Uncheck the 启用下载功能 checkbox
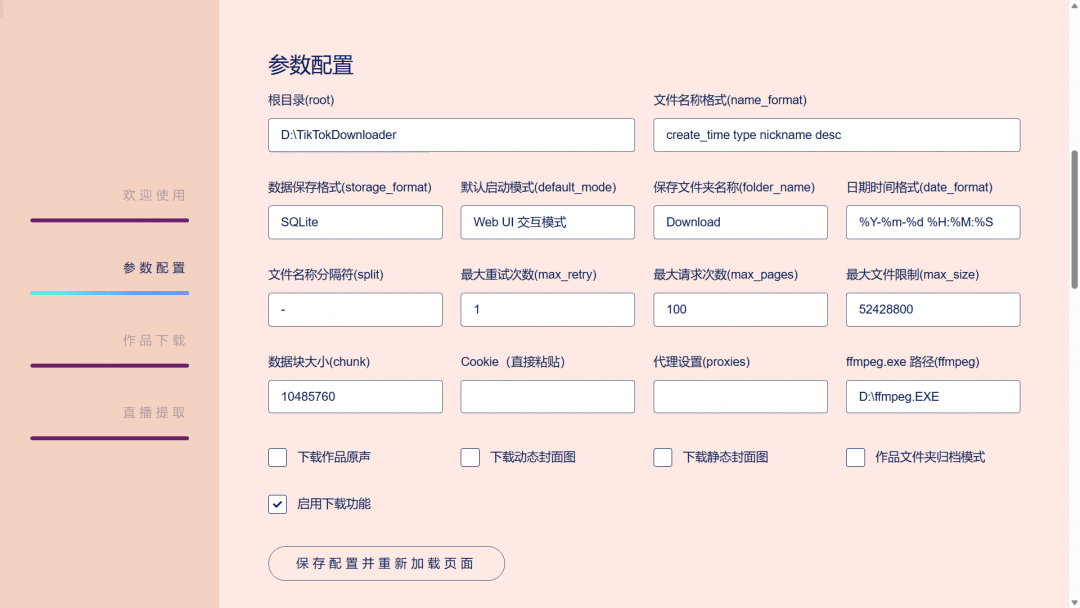The width and height of the screenshot is (1080, 608). pyautogui.click(x=278, y=504)
